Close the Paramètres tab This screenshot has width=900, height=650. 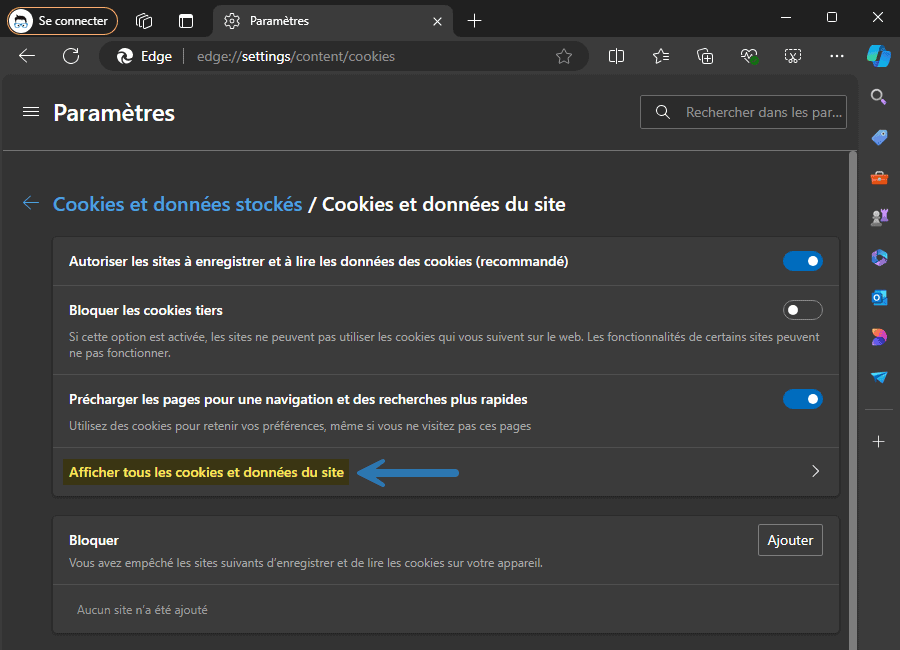click(437, 21)
